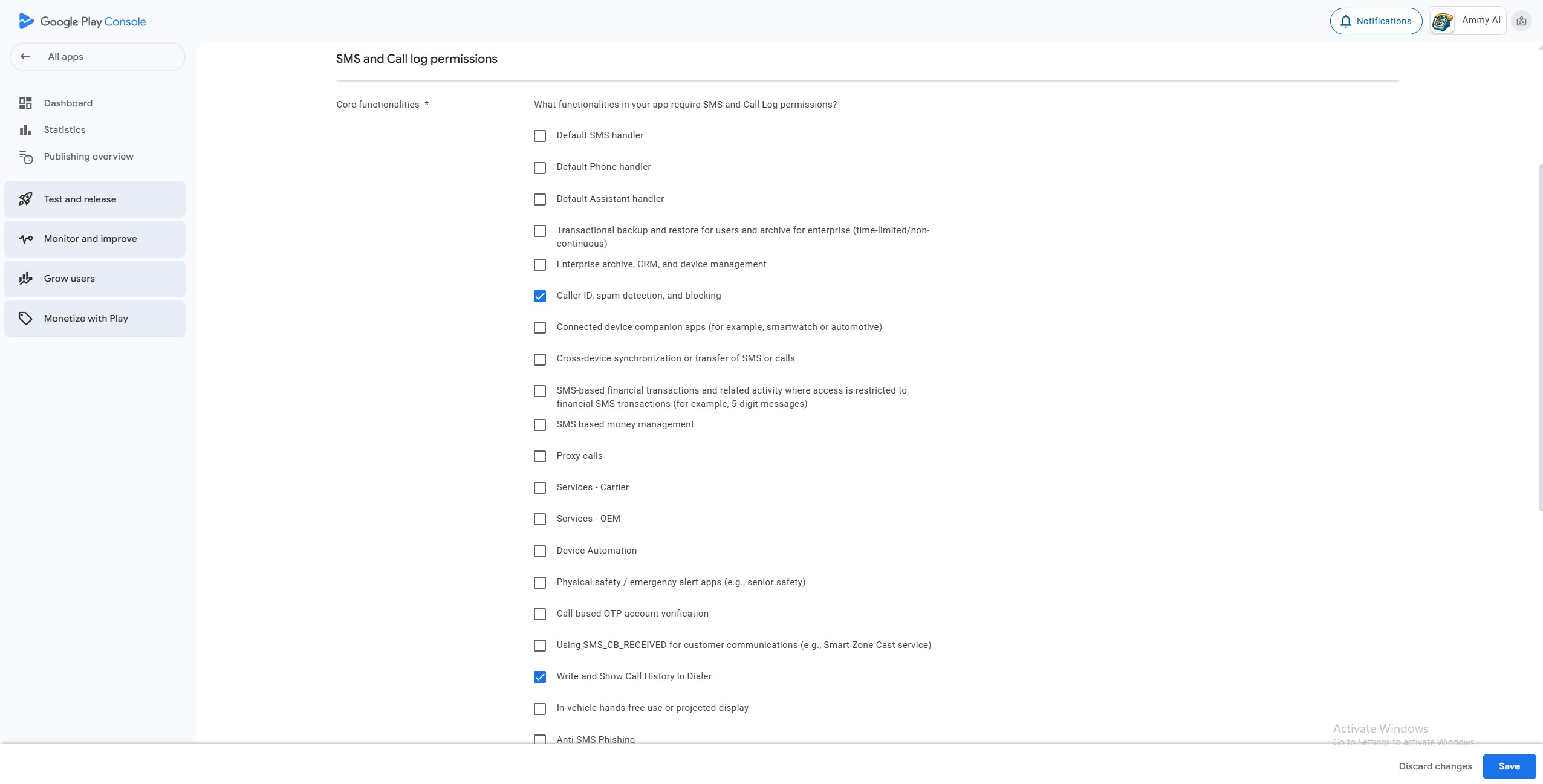1543x784 pixels.
Task: Click Discard changes
Action: (1435, 766)
